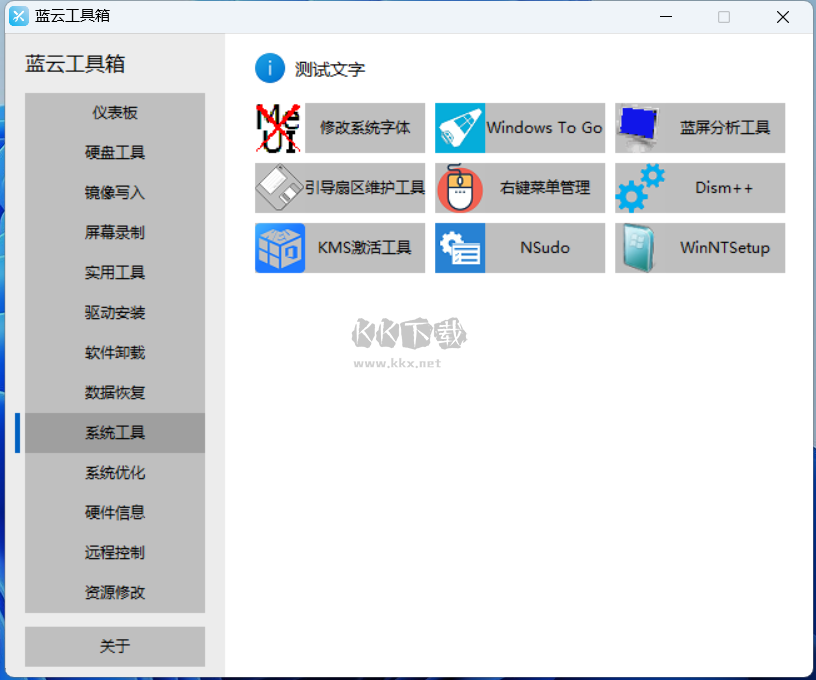816x680 pixels.
Task: Click the blue info icon beside 测试文字
Action: [270, 68]
